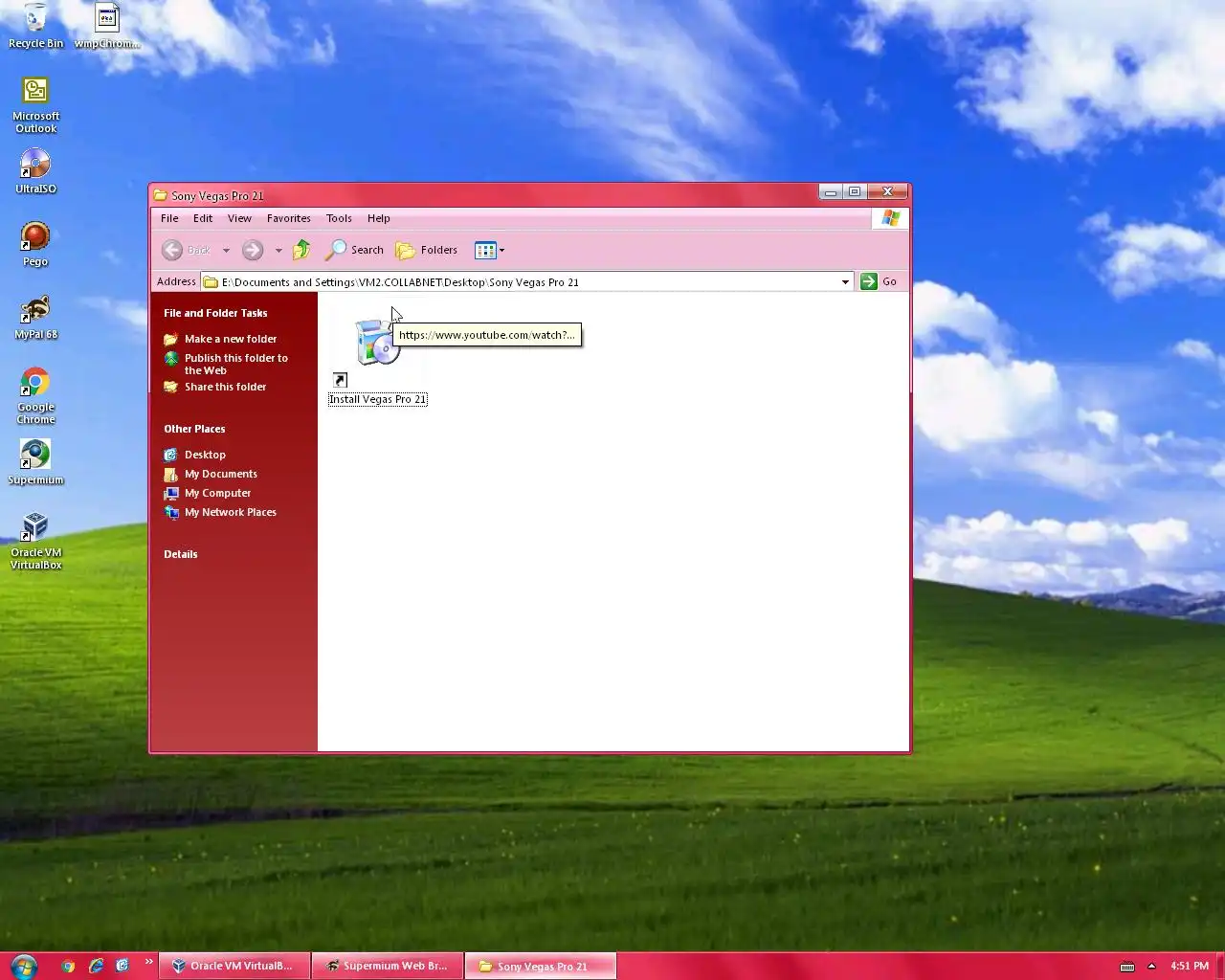Switch to Supermium Web Browser taskbar button
1225x980 pixels.
[388, 966]
